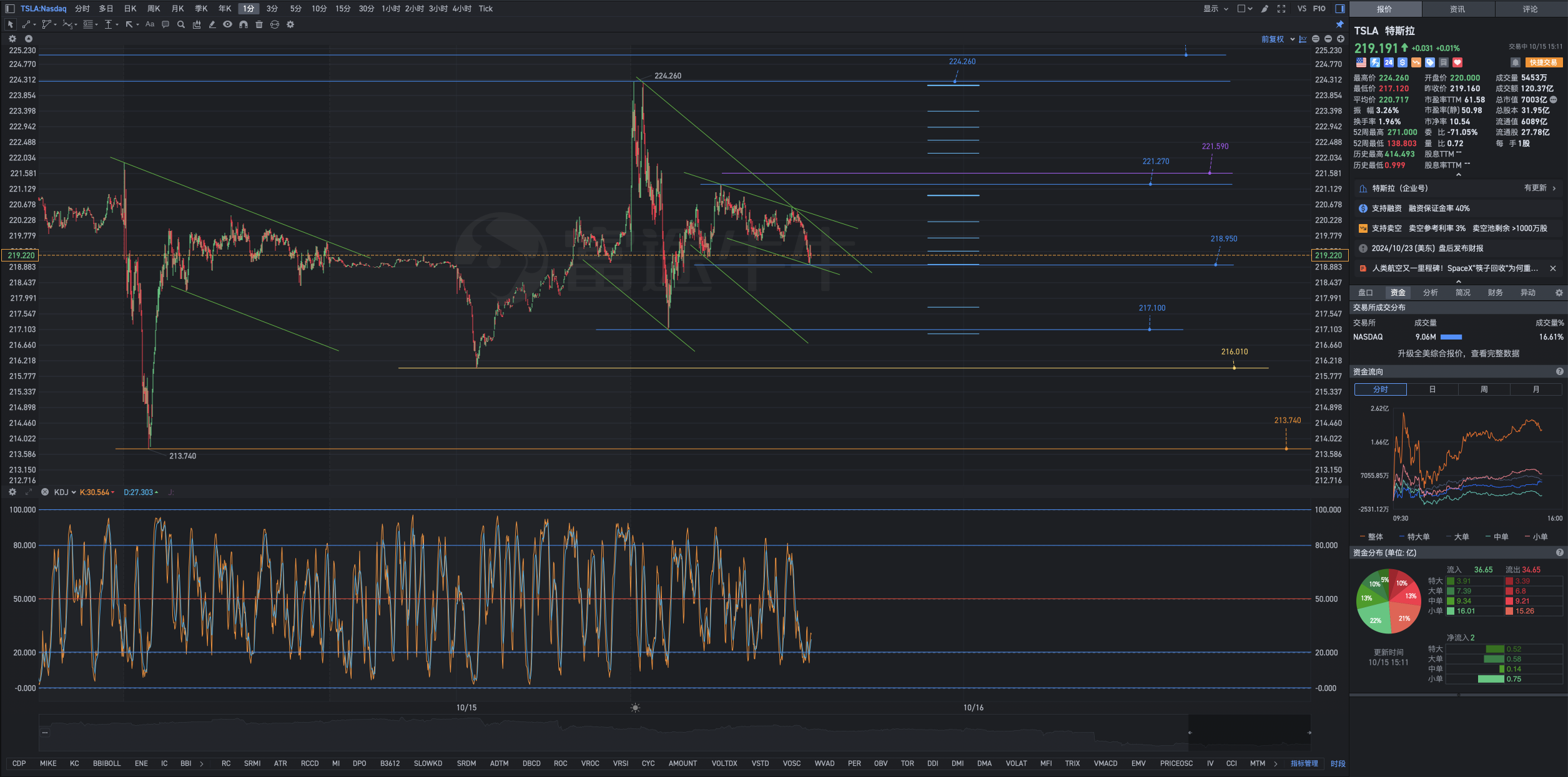
Task: Pick the price range measuring tool
Action: point(109,24)
